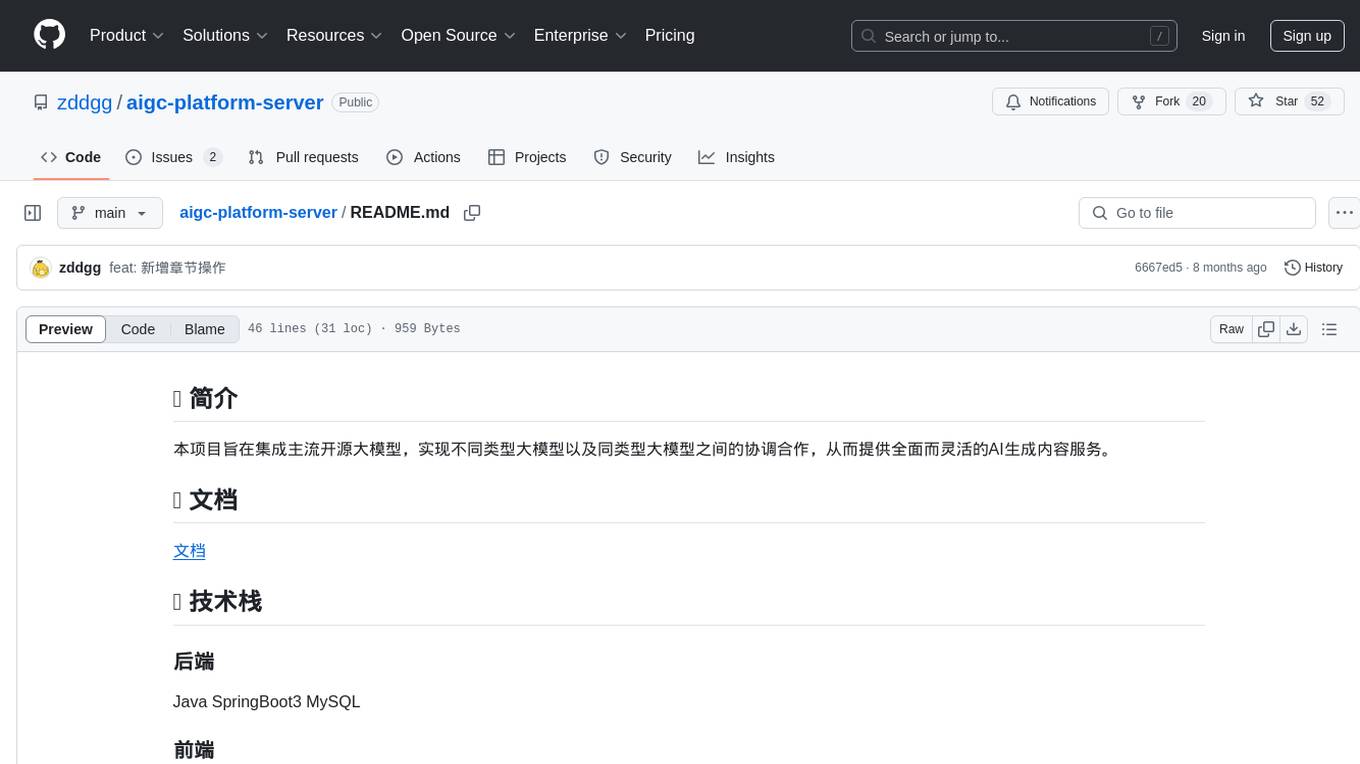
Task: View the 20 forks count
Action: (x=1200, y=101)
